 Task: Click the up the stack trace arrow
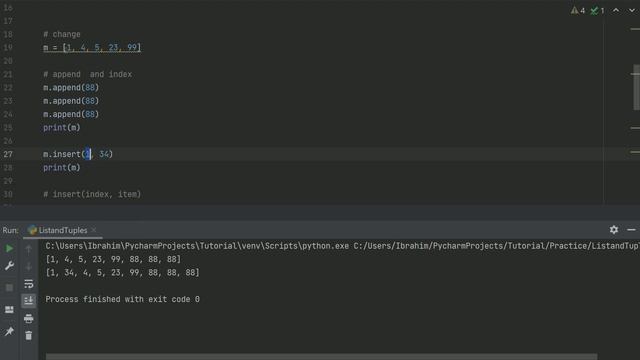click(x=29, y=249)
